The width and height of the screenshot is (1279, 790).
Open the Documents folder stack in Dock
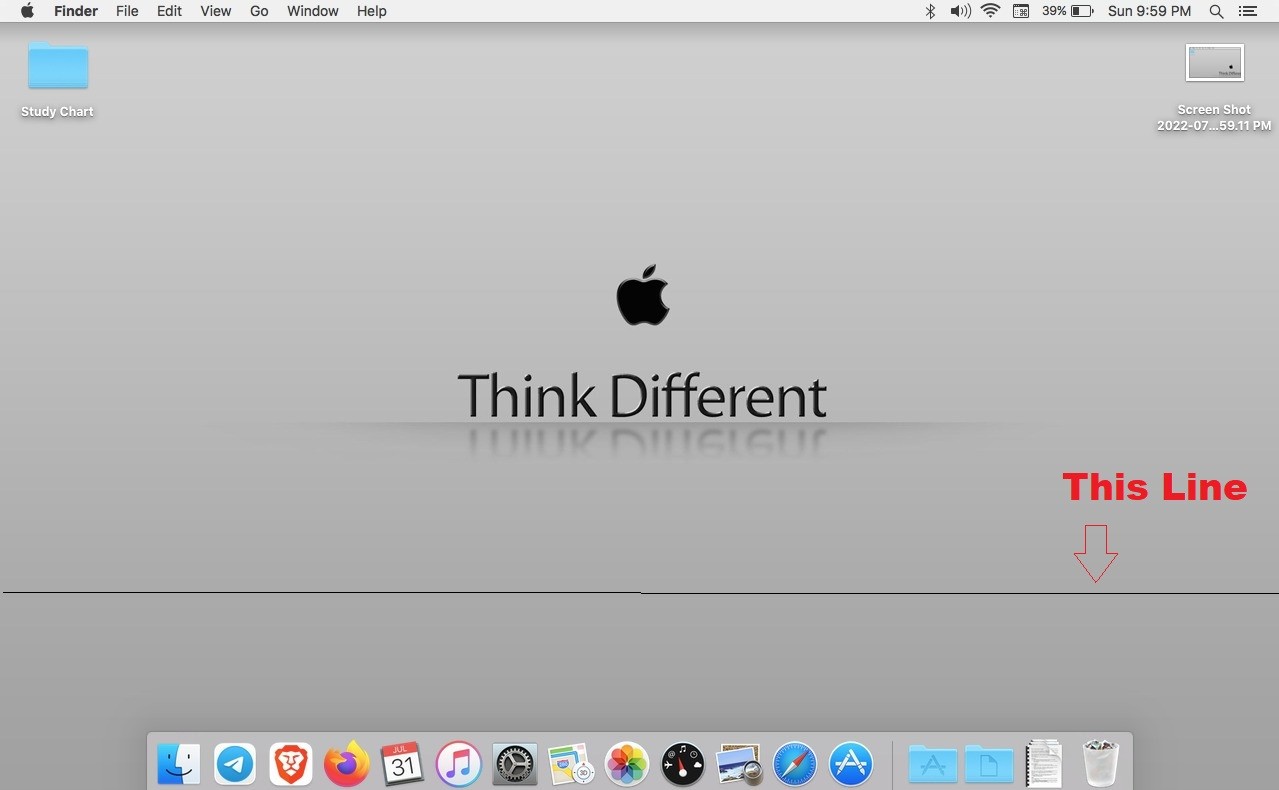point(989,765)
